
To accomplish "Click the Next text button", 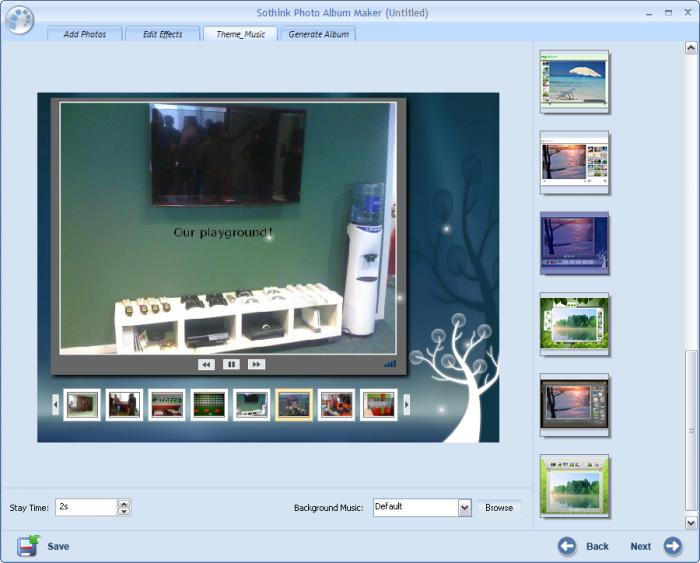I will (641, 546).
